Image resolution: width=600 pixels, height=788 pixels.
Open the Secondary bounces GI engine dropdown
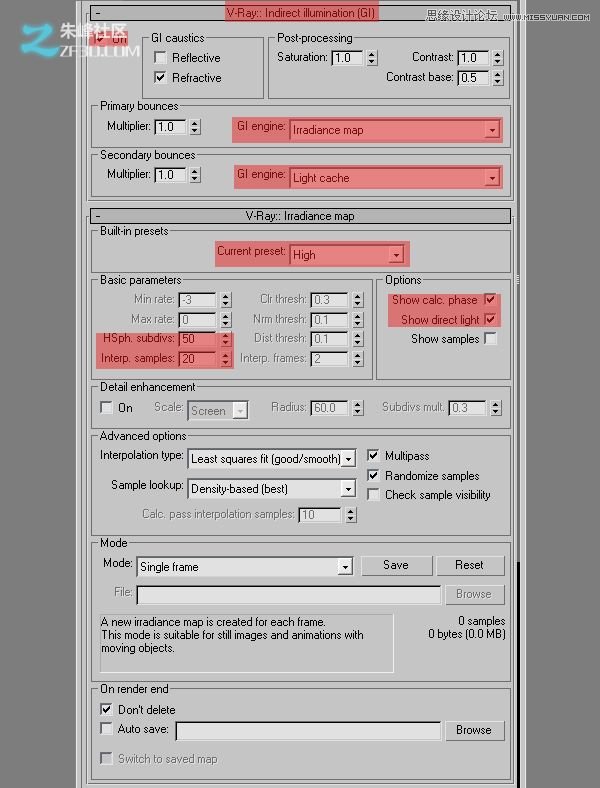pyautogui.click(x=395, y=178)
